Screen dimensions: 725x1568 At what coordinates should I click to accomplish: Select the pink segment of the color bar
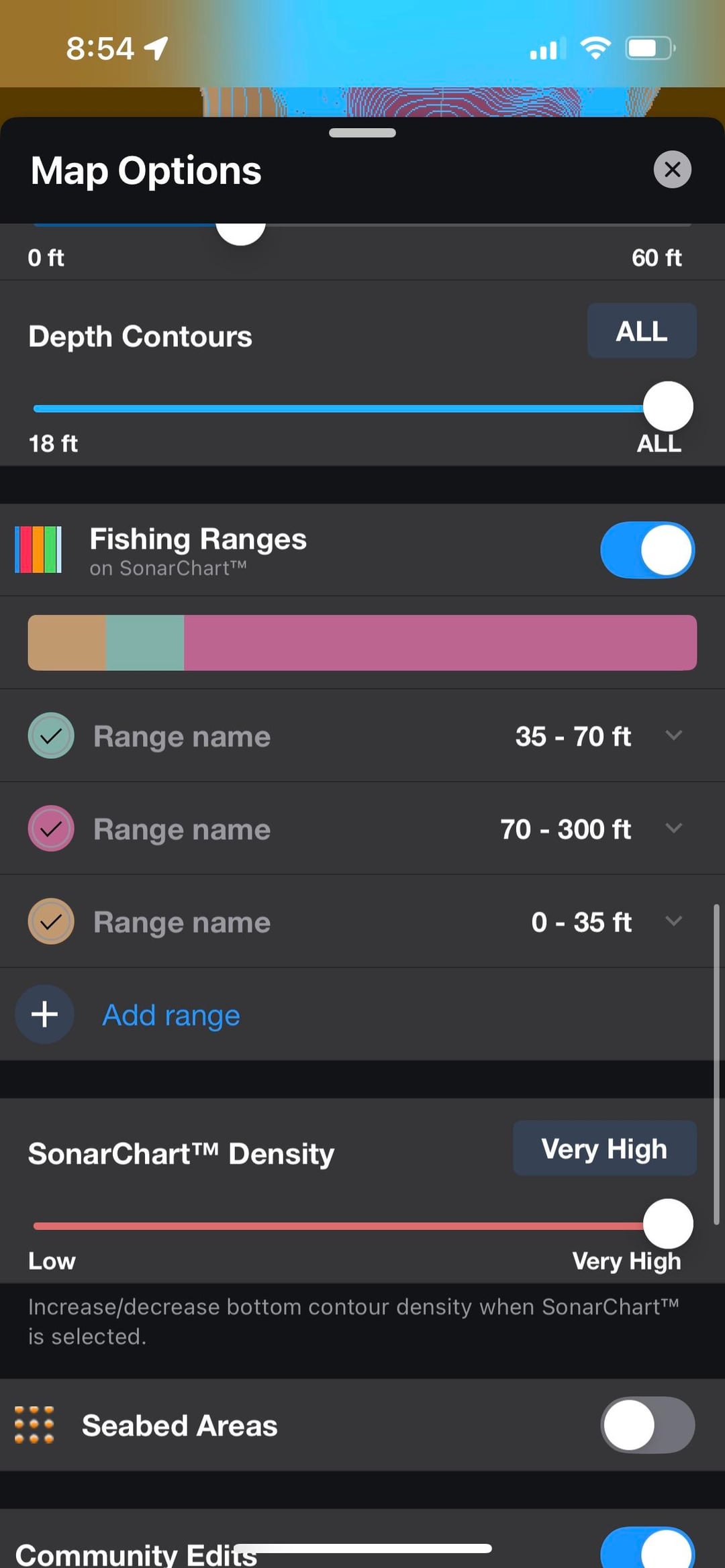tap(440, 643)
